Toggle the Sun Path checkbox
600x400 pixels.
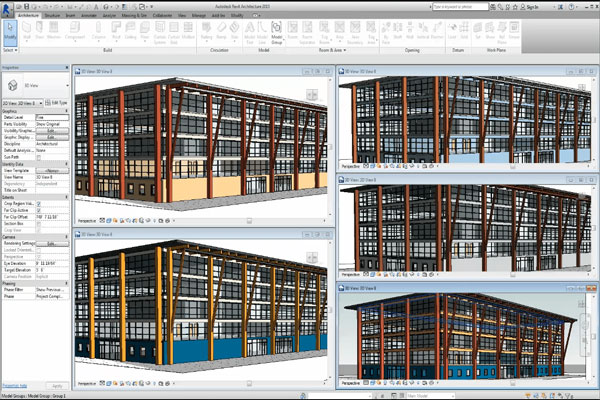[x=38, y=157]
